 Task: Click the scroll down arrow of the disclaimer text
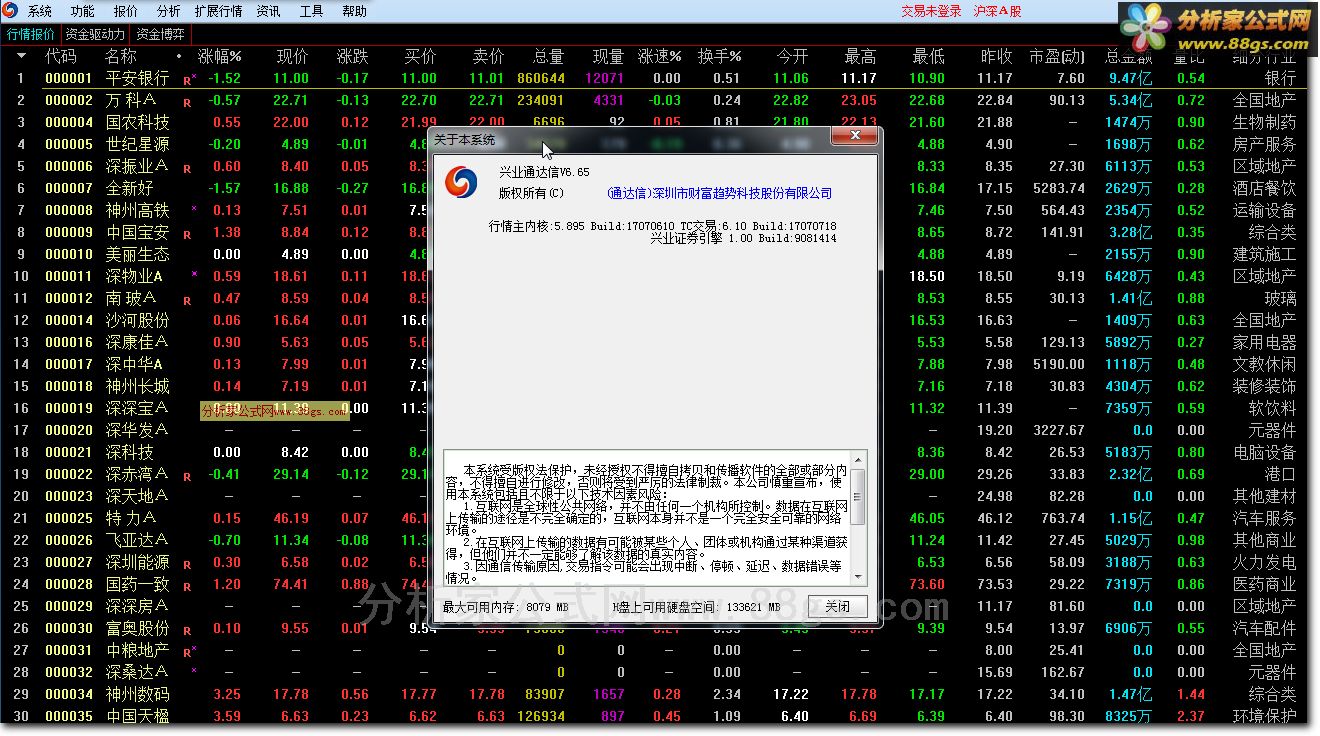click(x=858, y=579)
